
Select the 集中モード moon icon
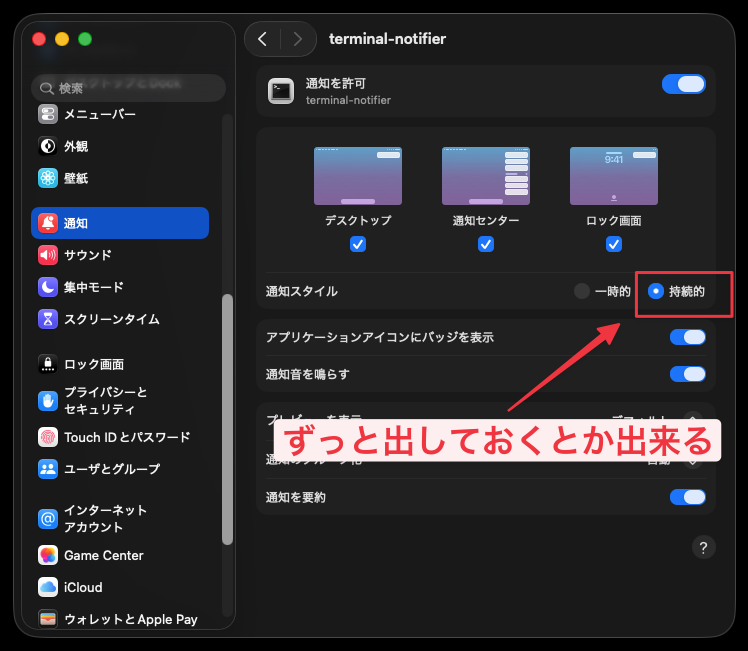pos(48,287)
